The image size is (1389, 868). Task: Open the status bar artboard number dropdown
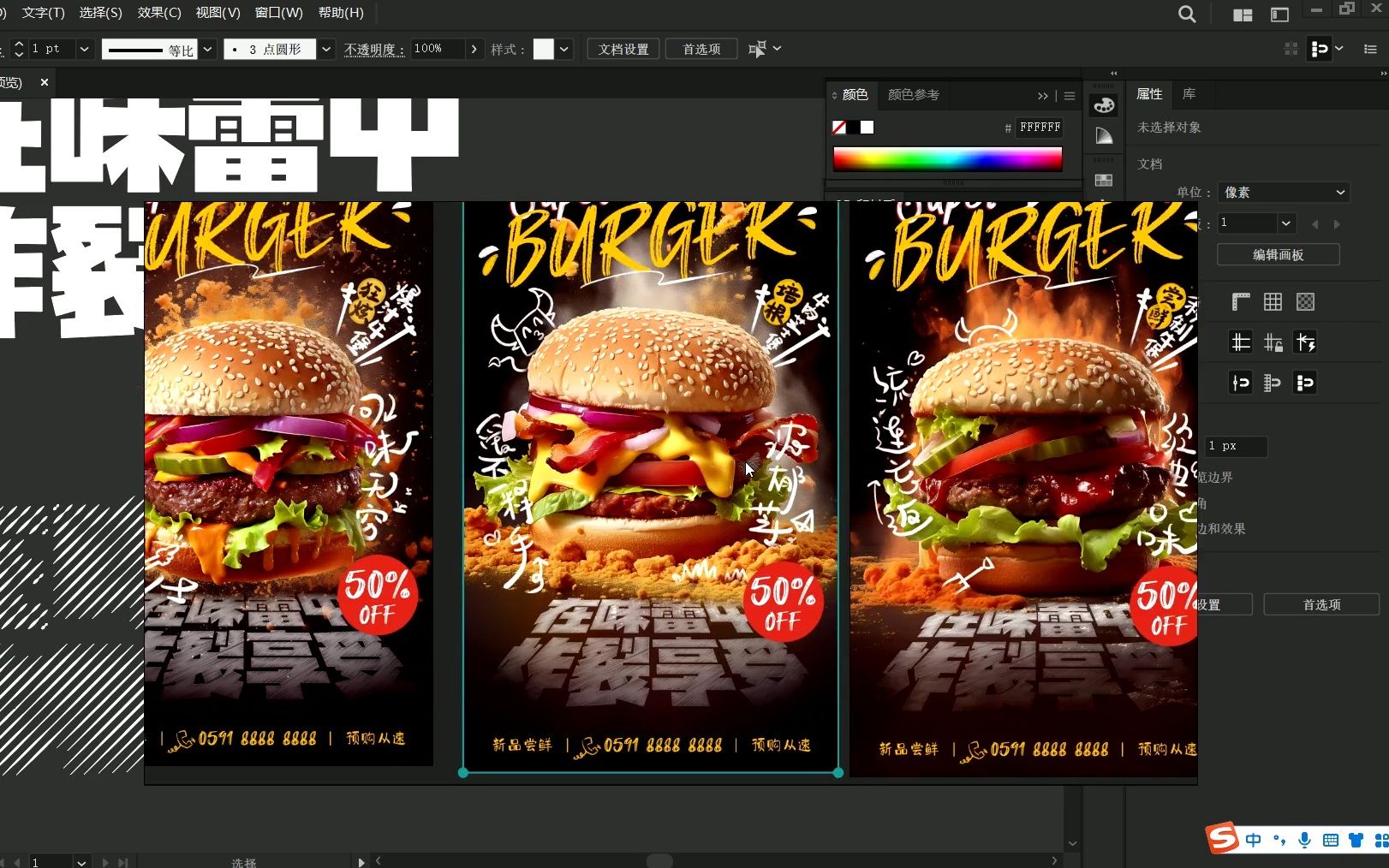[80, 862]
